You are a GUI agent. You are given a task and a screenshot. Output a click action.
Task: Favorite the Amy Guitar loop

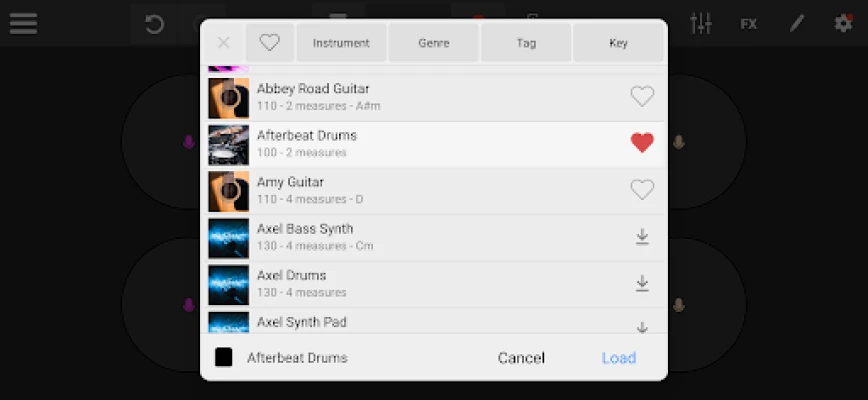point(642,189)
